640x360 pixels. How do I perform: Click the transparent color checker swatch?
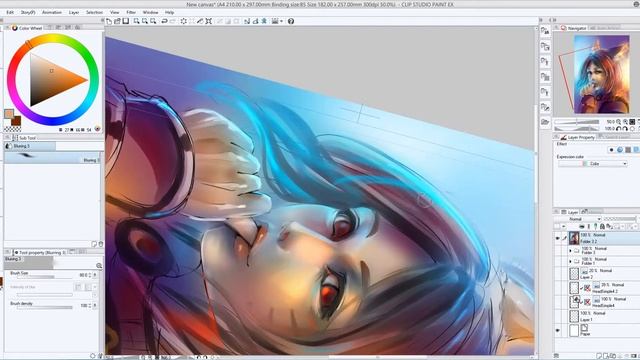click(x=12, y=129)
